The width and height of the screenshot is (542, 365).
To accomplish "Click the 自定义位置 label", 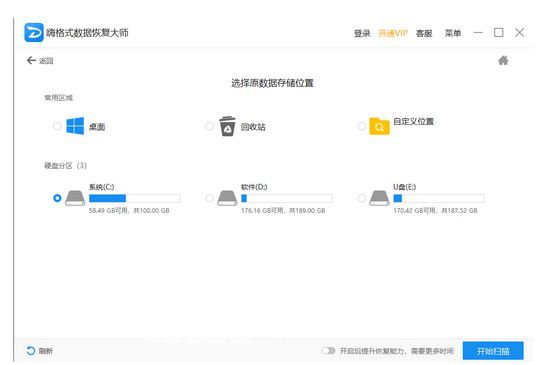I will pyautogui.click(x=413, y=121).
